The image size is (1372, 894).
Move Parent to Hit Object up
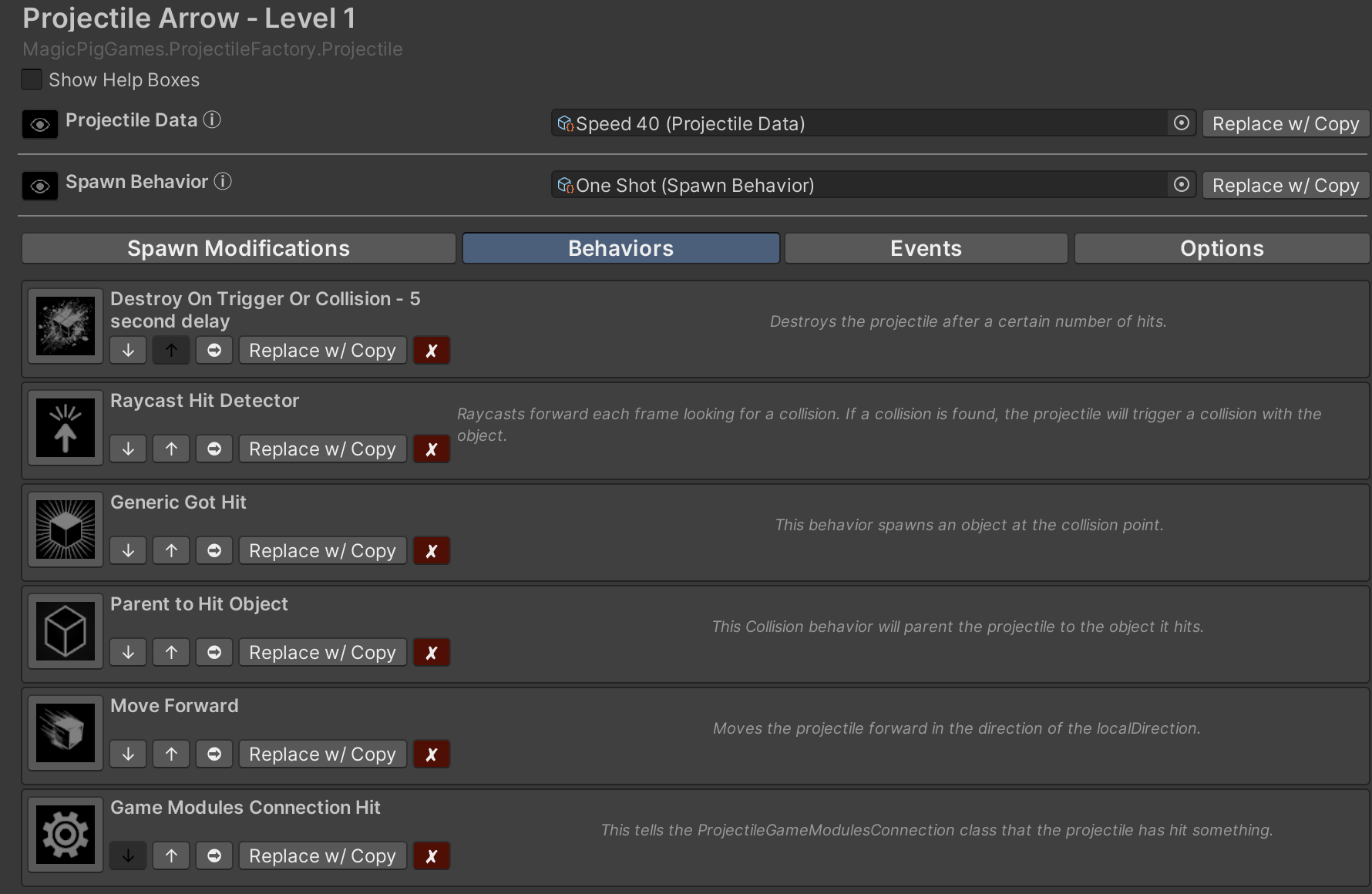(x=171, y=653)
